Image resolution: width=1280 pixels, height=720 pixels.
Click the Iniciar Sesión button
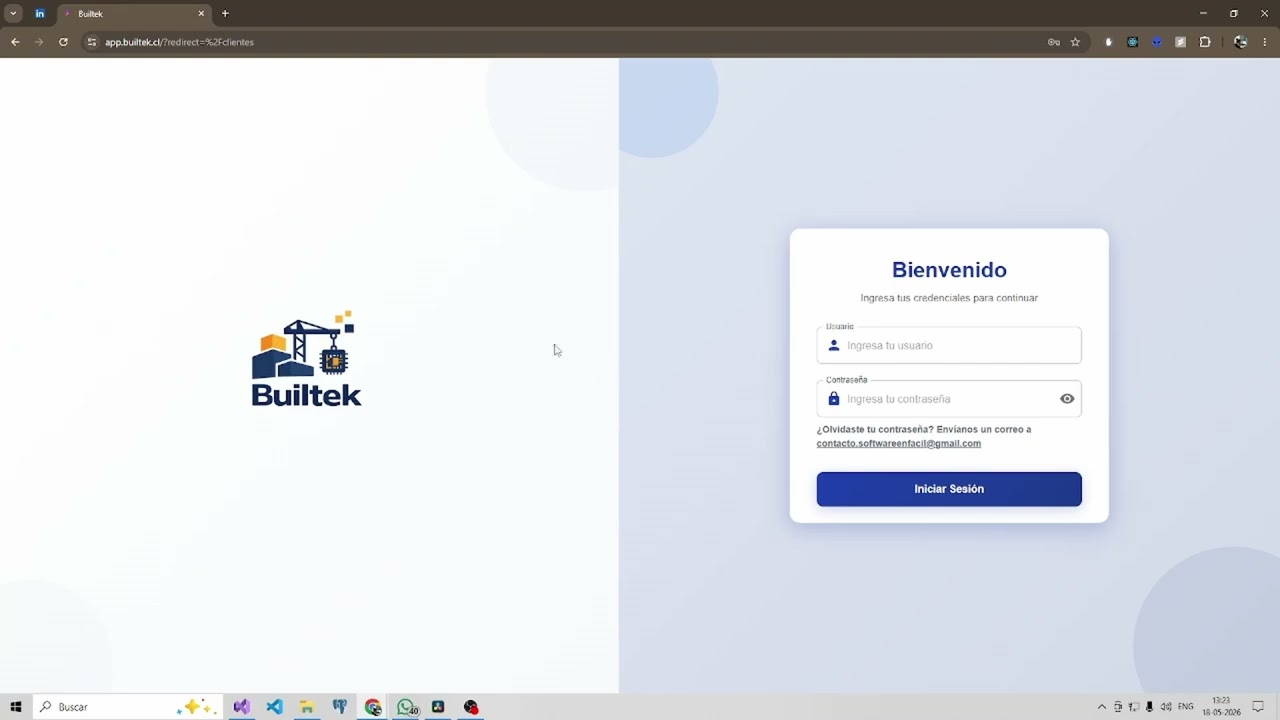point(949,489)
